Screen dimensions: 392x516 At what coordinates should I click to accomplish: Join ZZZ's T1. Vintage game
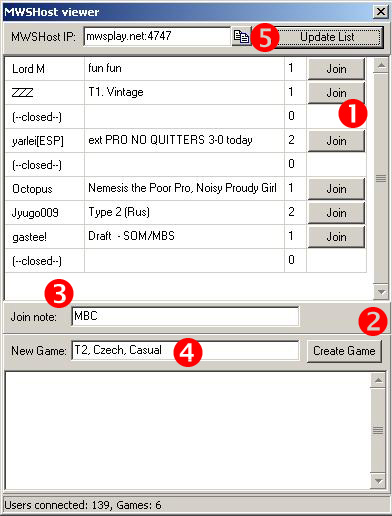pos(336,93)
